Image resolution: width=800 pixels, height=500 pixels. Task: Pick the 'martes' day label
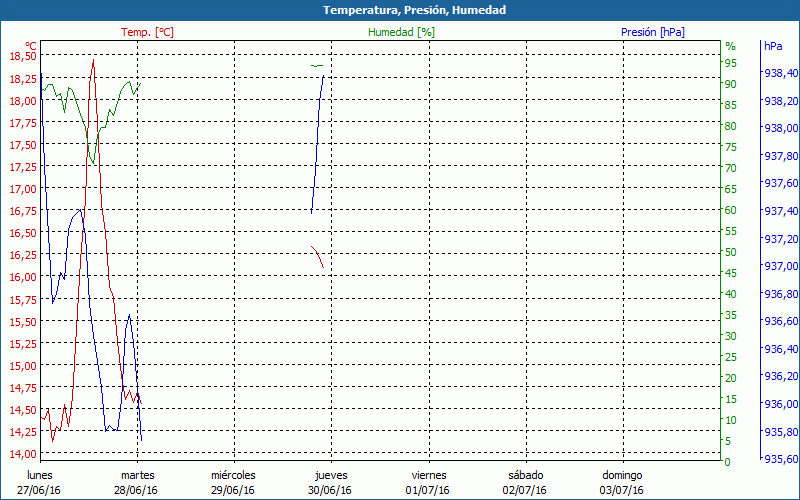(x=137, y=475)
